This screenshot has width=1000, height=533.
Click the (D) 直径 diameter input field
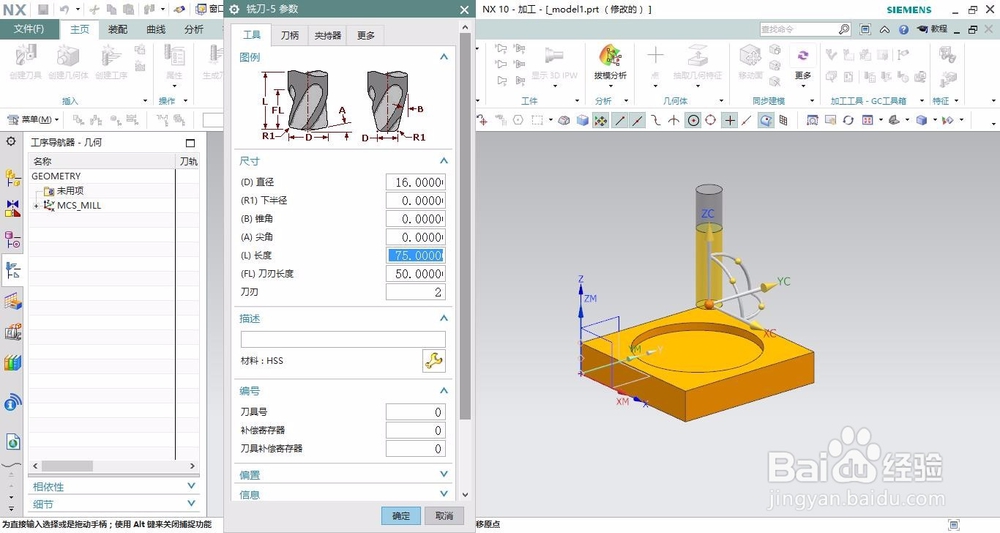coord(416,182)
